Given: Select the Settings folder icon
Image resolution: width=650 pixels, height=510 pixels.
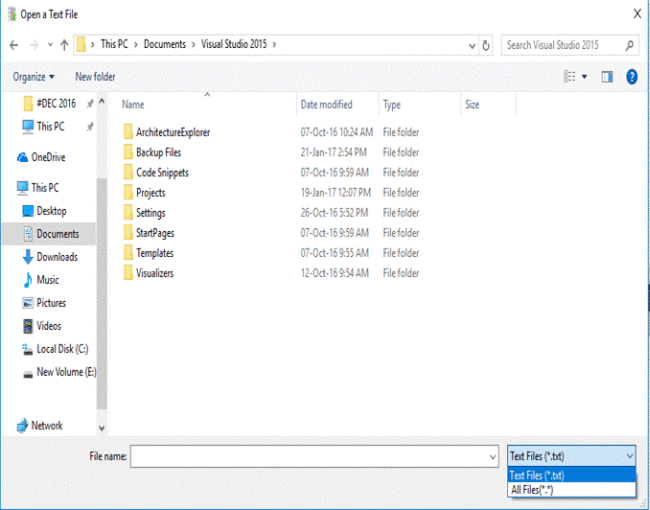Looking at the screenshot, I should tap(128, 212).
